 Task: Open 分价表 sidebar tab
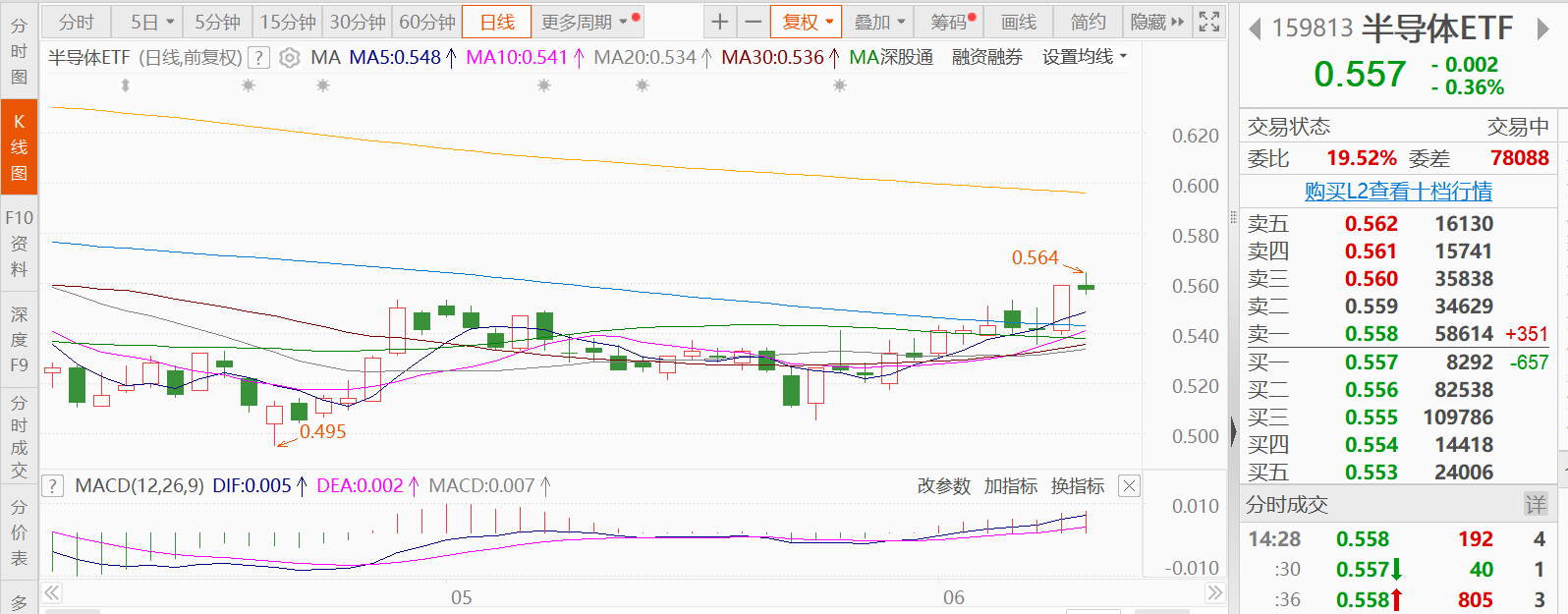pyautogui.click(x=19, y=532)
